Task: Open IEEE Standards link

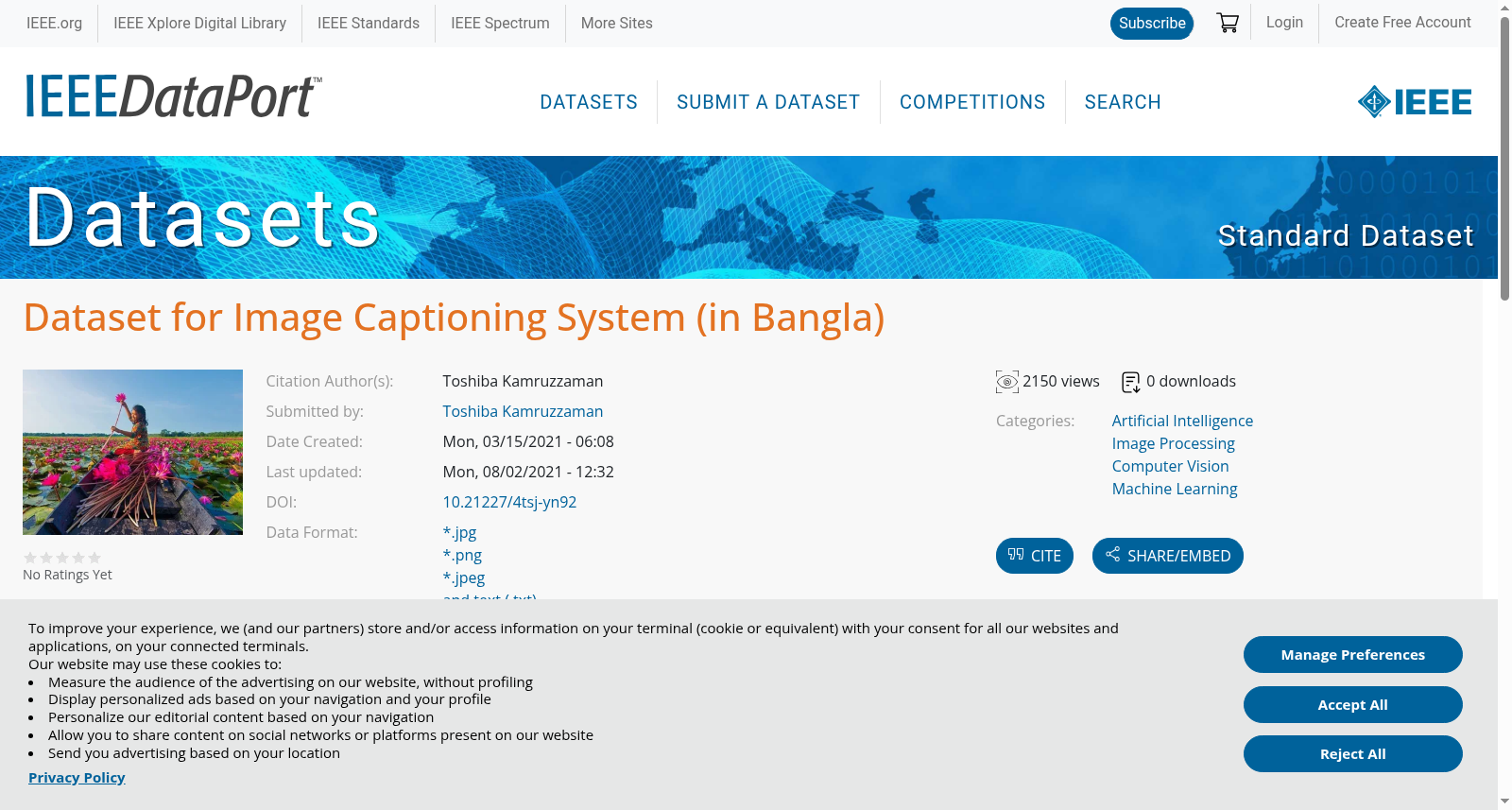Action: tap(369, 24)
